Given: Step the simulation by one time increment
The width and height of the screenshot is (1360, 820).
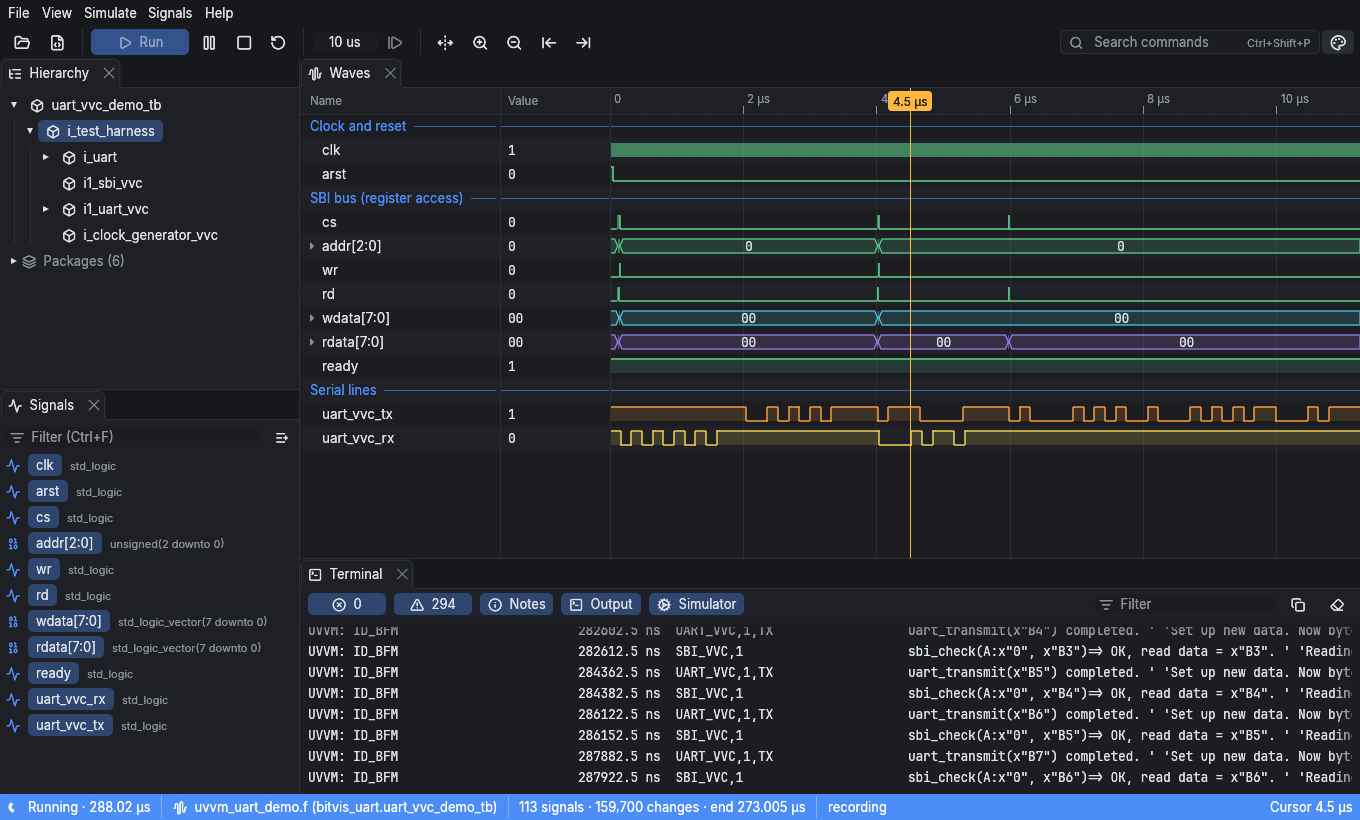Looking at the screenshot, I should [x=395, y=42].
